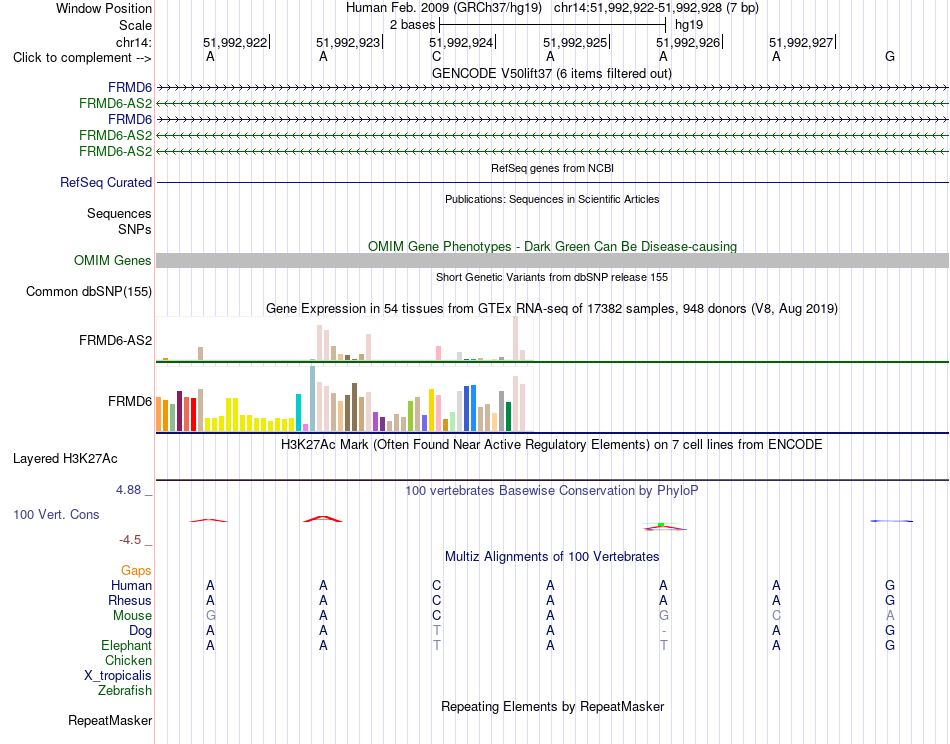Click the blue PhyloP mark at last base
The height and width of the screenshot is (744, 950).
point(891,521)
